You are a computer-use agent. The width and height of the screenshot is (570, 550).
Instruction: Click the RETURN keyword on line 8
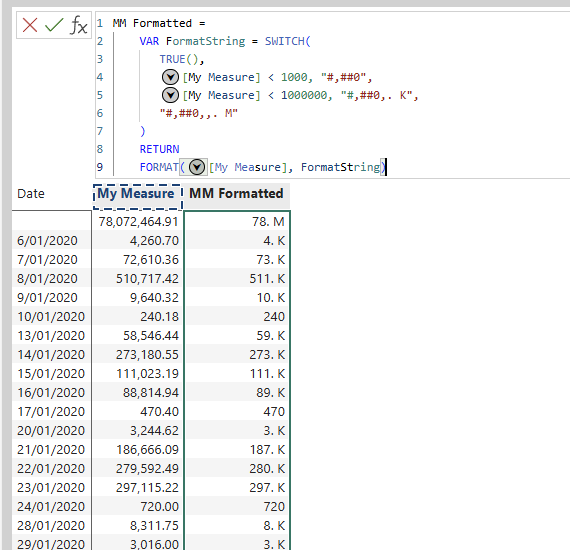coord(159,149)
